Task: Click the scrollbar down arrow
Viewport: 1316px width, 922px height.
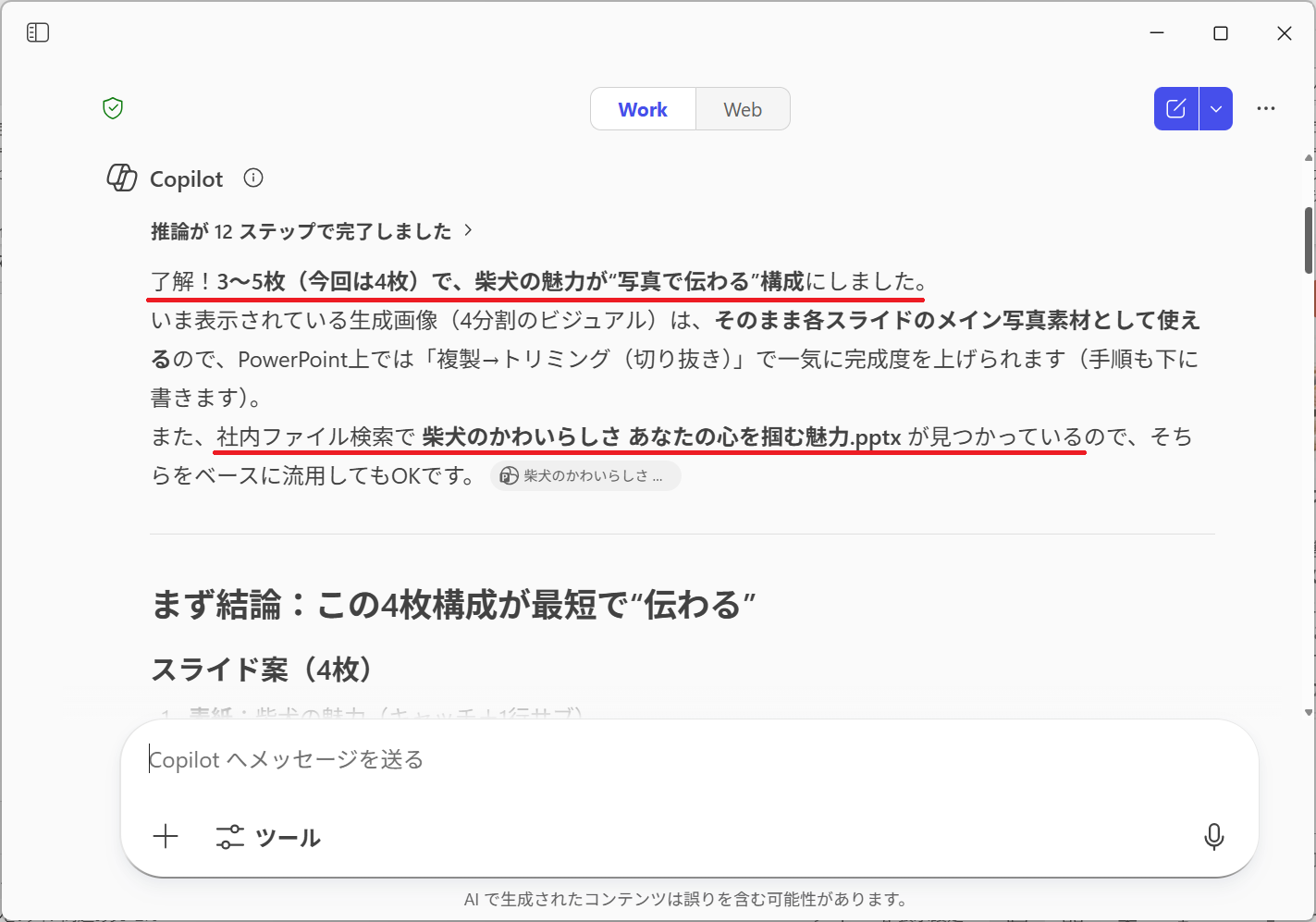Action: point(1309,712)
